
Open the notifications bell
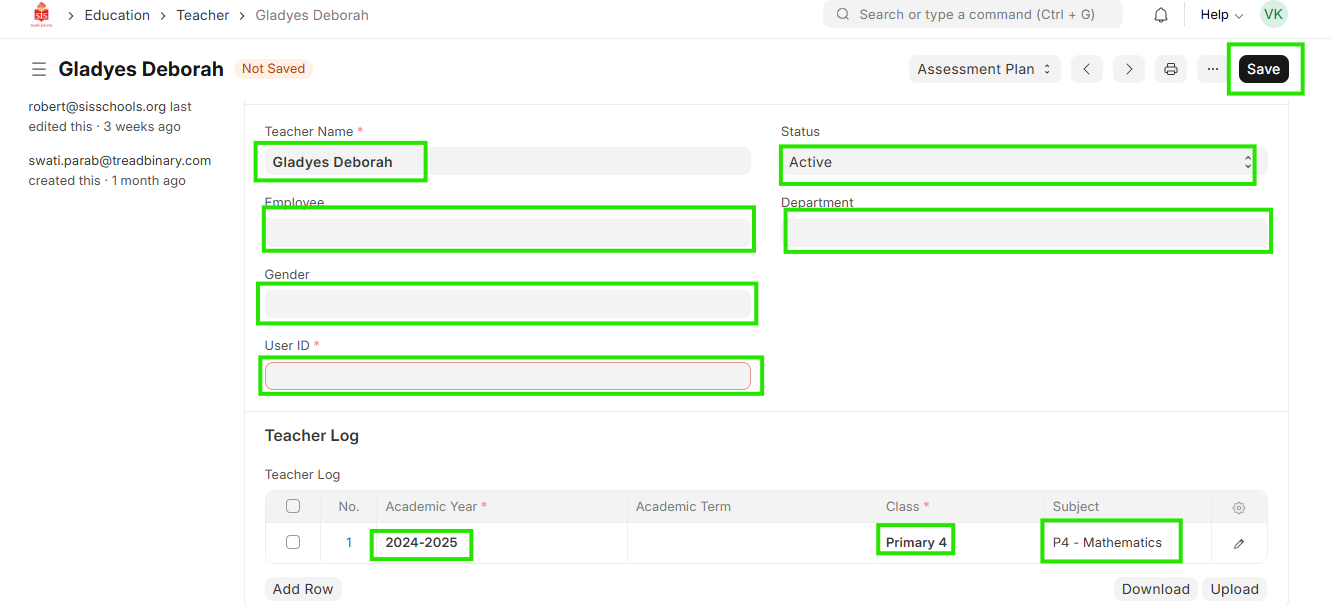coord(1161,15)
